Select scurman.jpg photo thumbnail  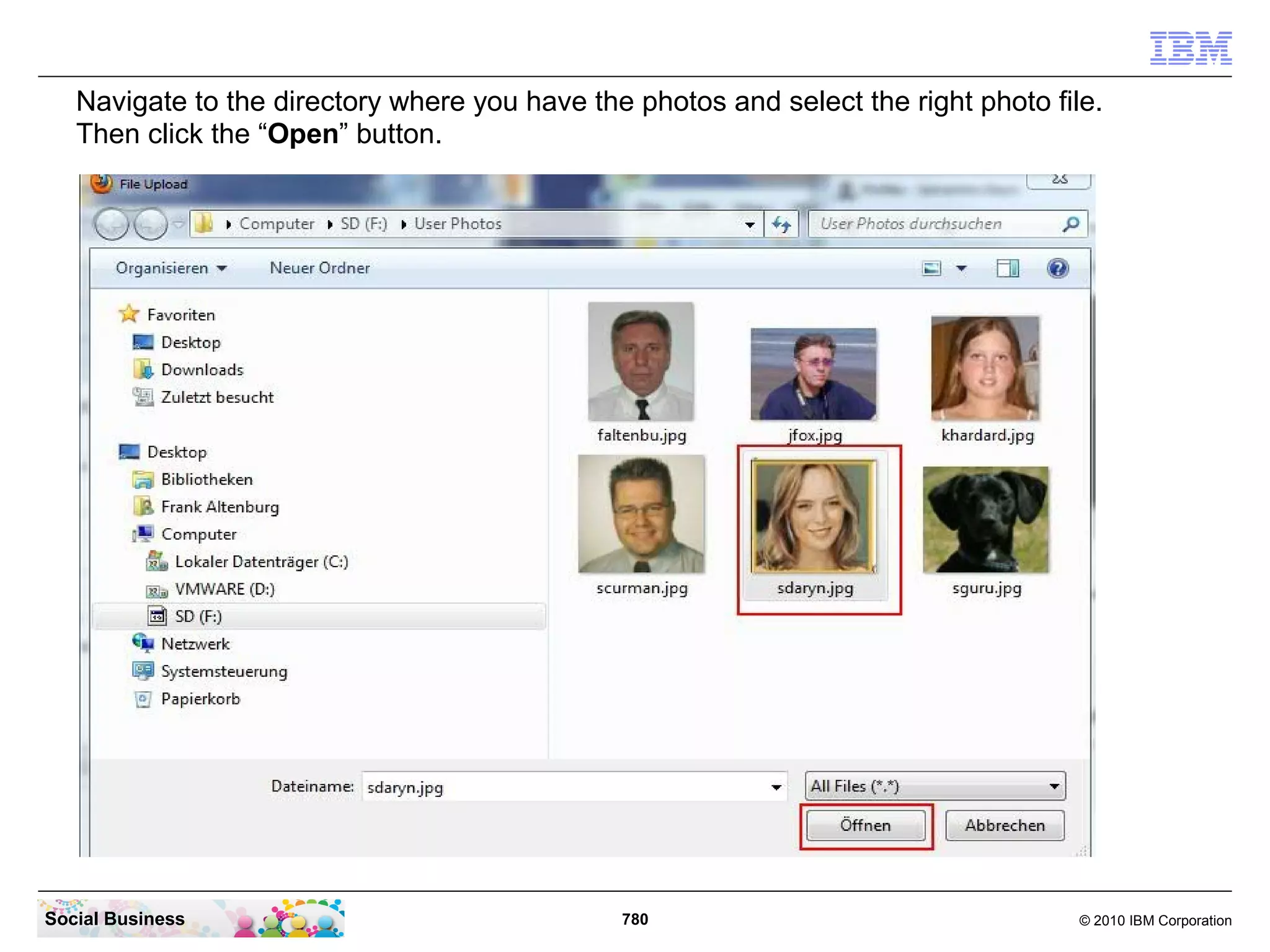pyautogui.click(x=641, y=514)
